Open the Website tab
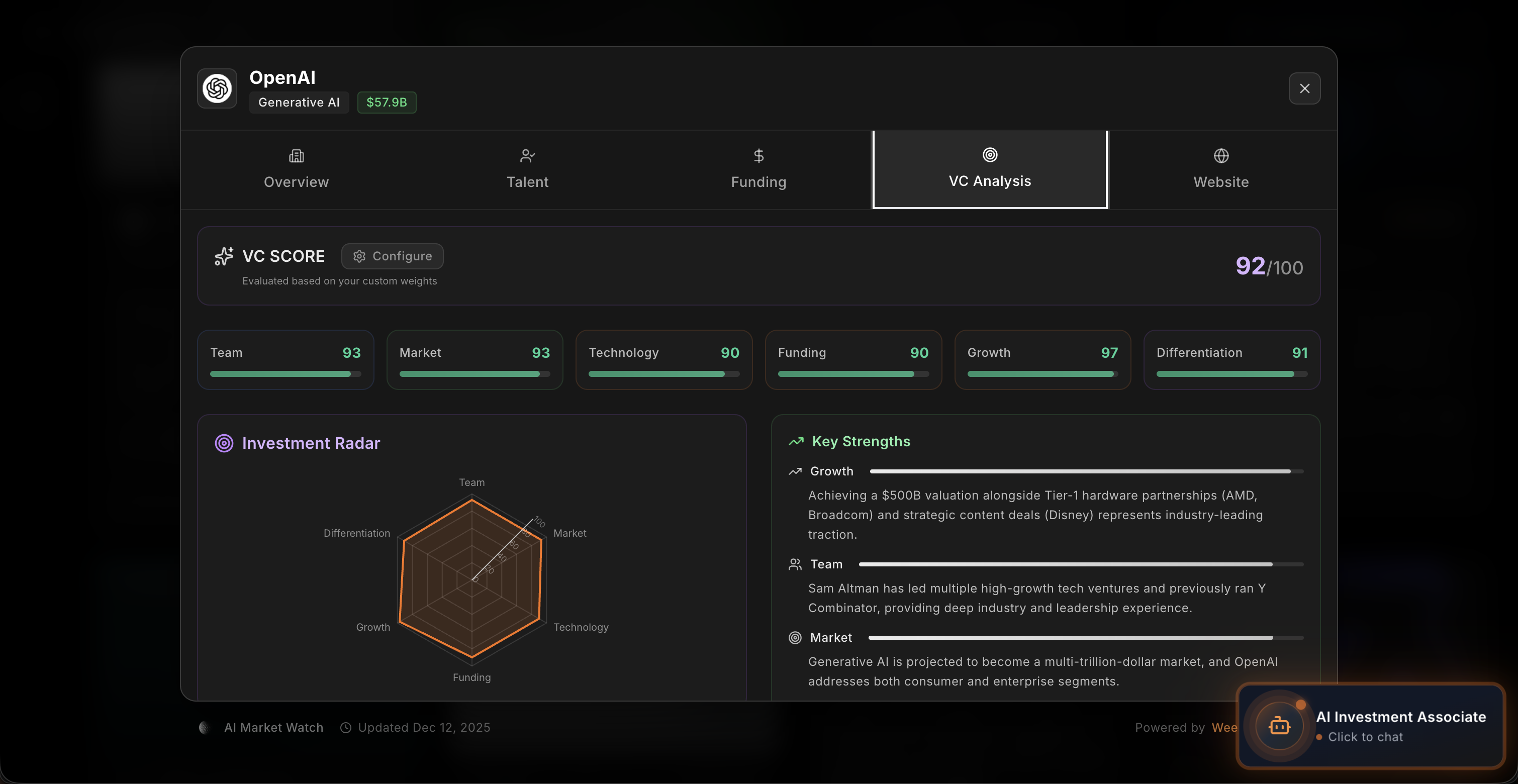Viewport: 1518px width, 784px height. point(1221,170)
